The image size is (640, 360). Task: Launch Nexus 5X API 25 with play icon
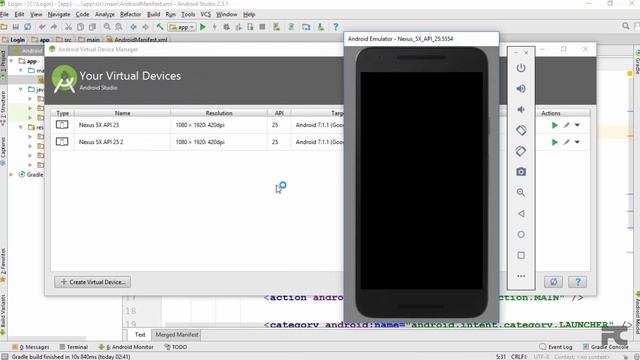tap(554, 125)
